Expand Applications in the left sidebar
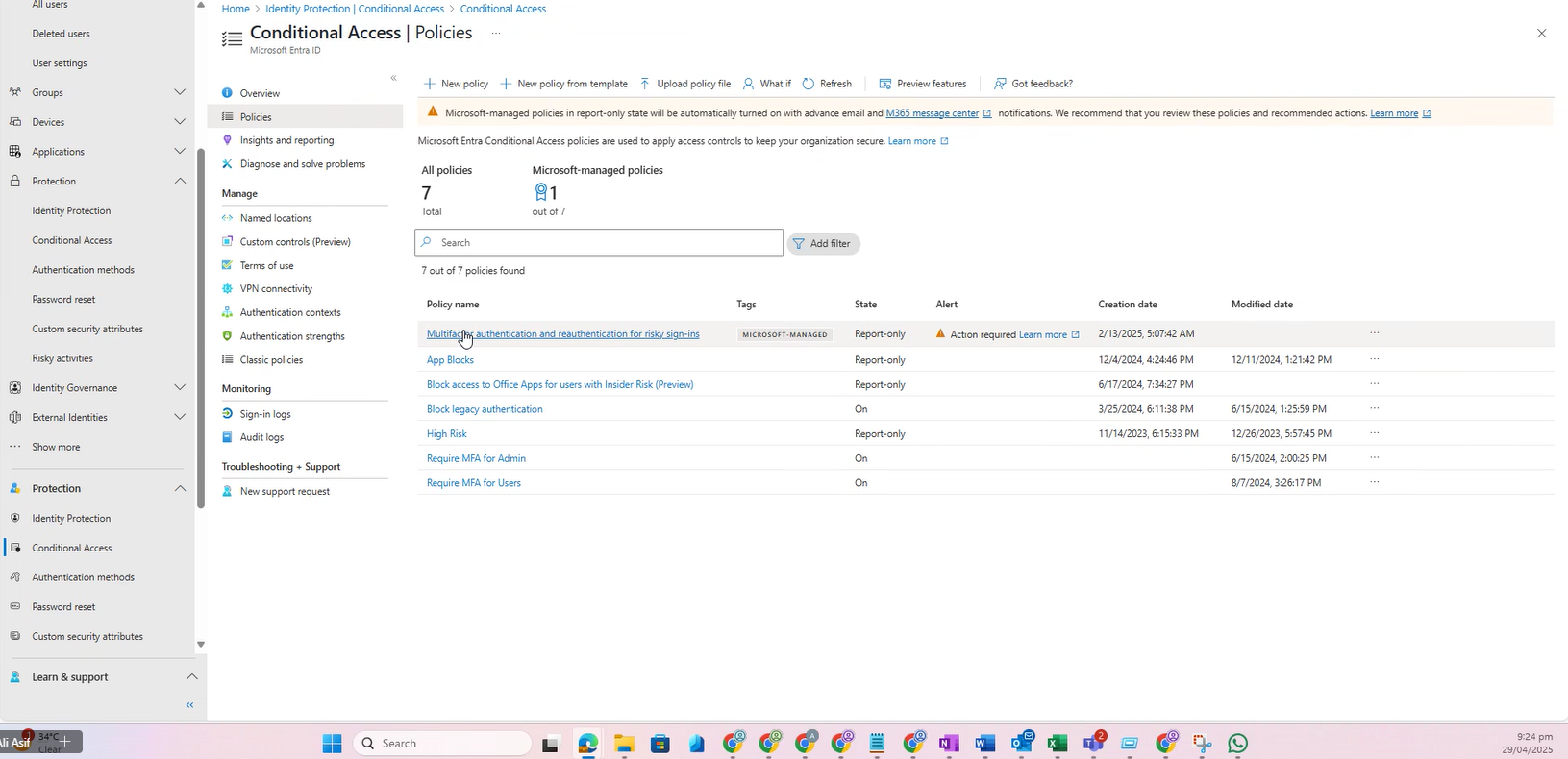Screen dimensions: 1568x759 point(180,152)
